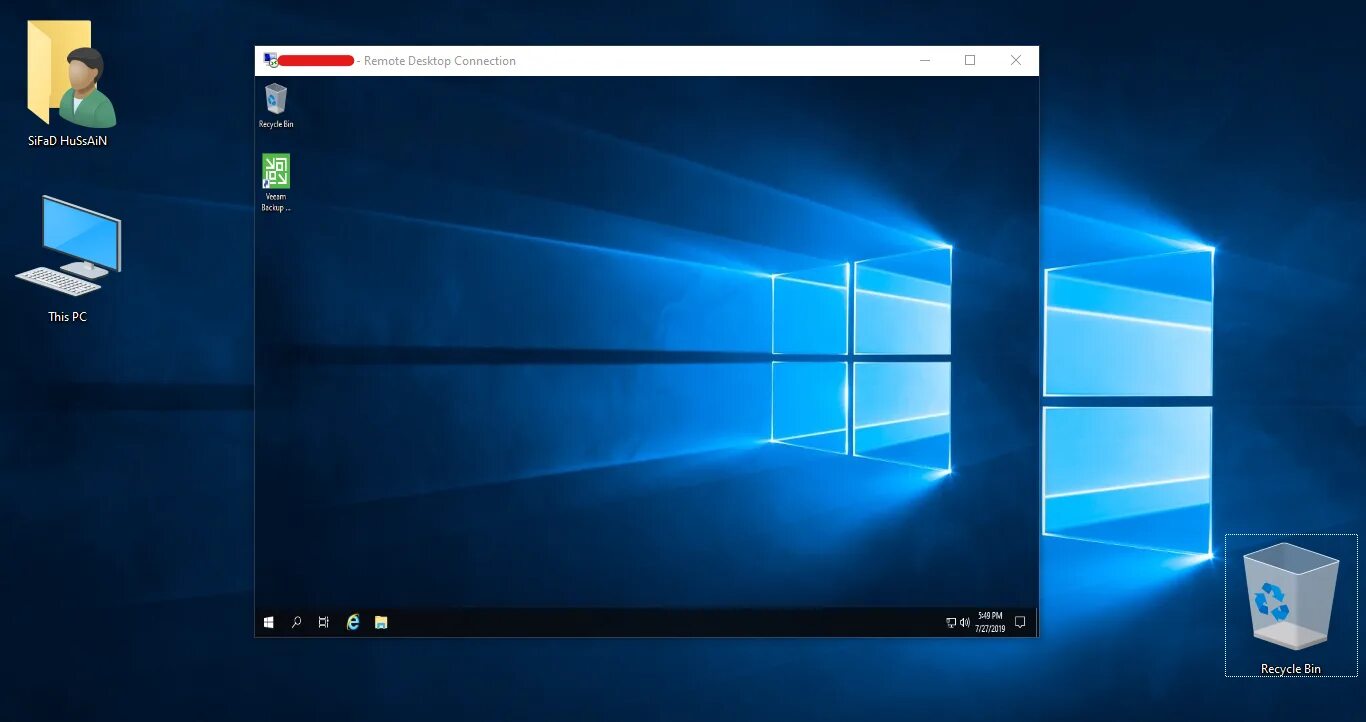Viewport: 1366px width, 722px height.
Task: Click the remote network tray icon
Action: tap(951, 622)
